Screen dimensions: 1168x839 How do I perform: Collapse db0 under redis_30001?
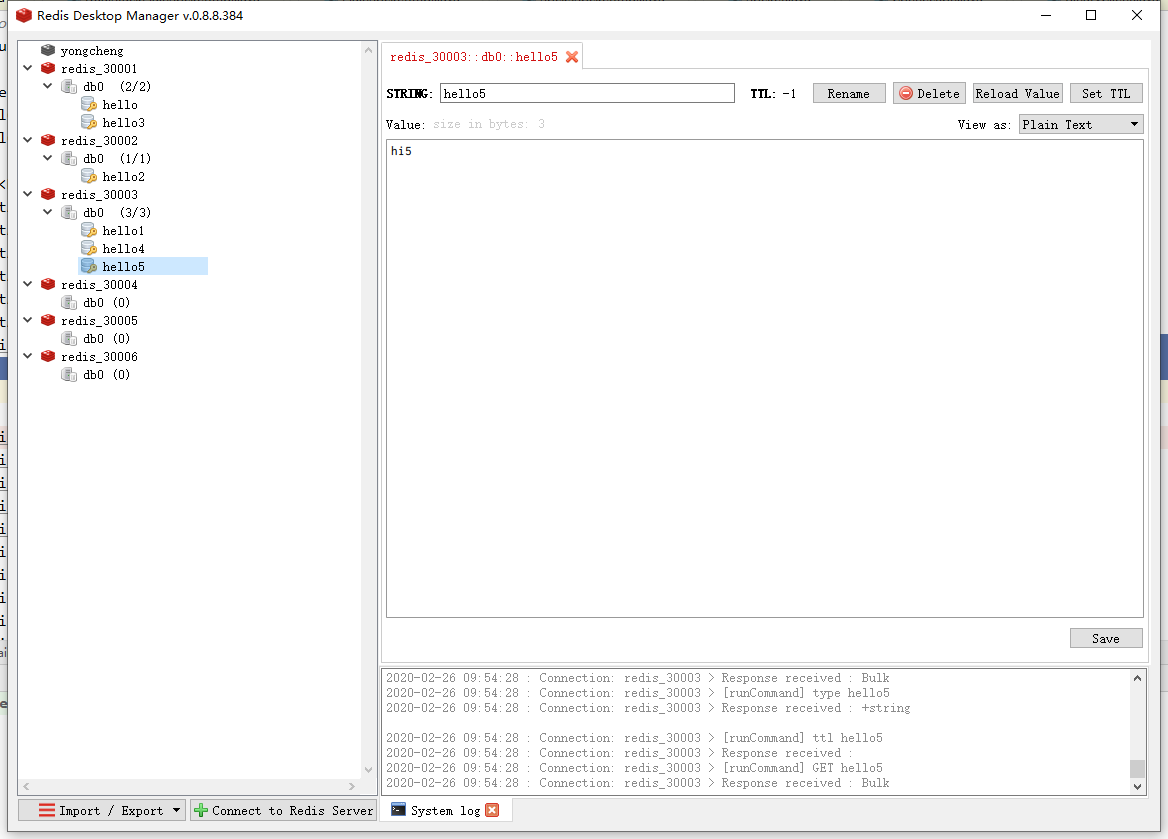[x=48, y=86]
